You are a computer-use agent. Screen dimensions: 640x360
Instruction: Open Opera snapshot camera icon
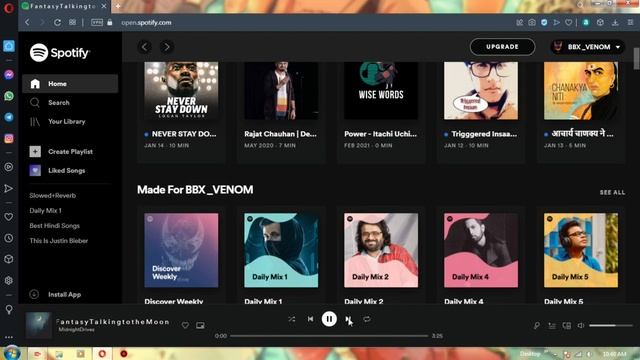point(531,22)
